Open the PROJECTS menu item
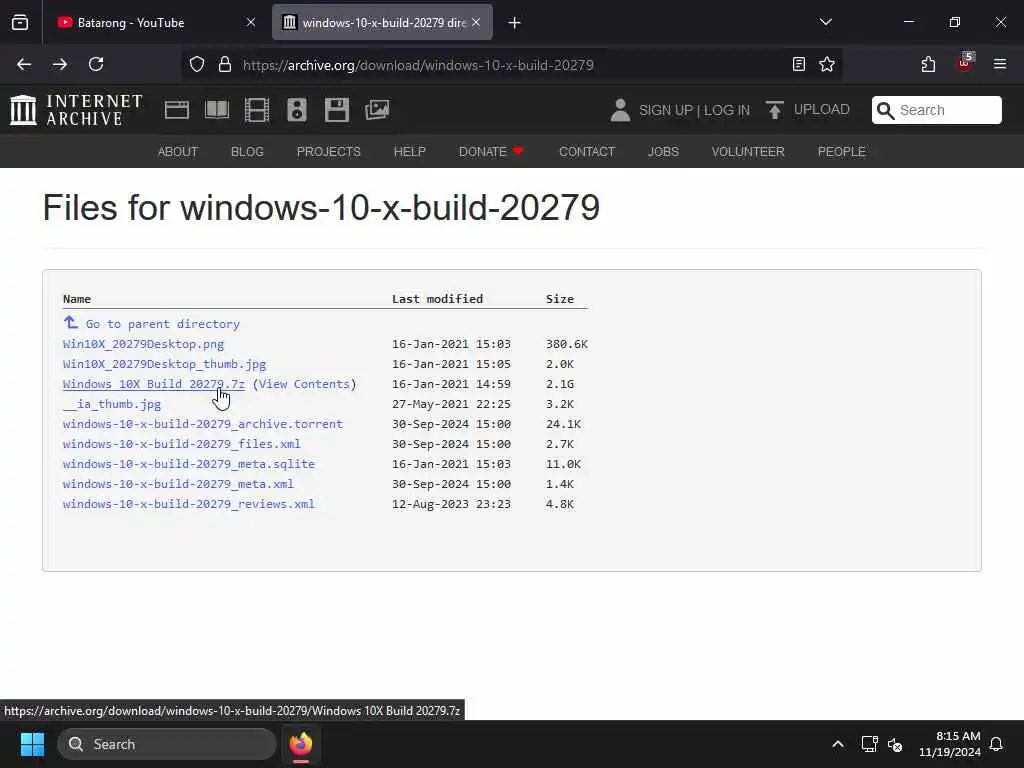Image resolution: width=1024 pixels, height=768 pixels. [328, 152]
